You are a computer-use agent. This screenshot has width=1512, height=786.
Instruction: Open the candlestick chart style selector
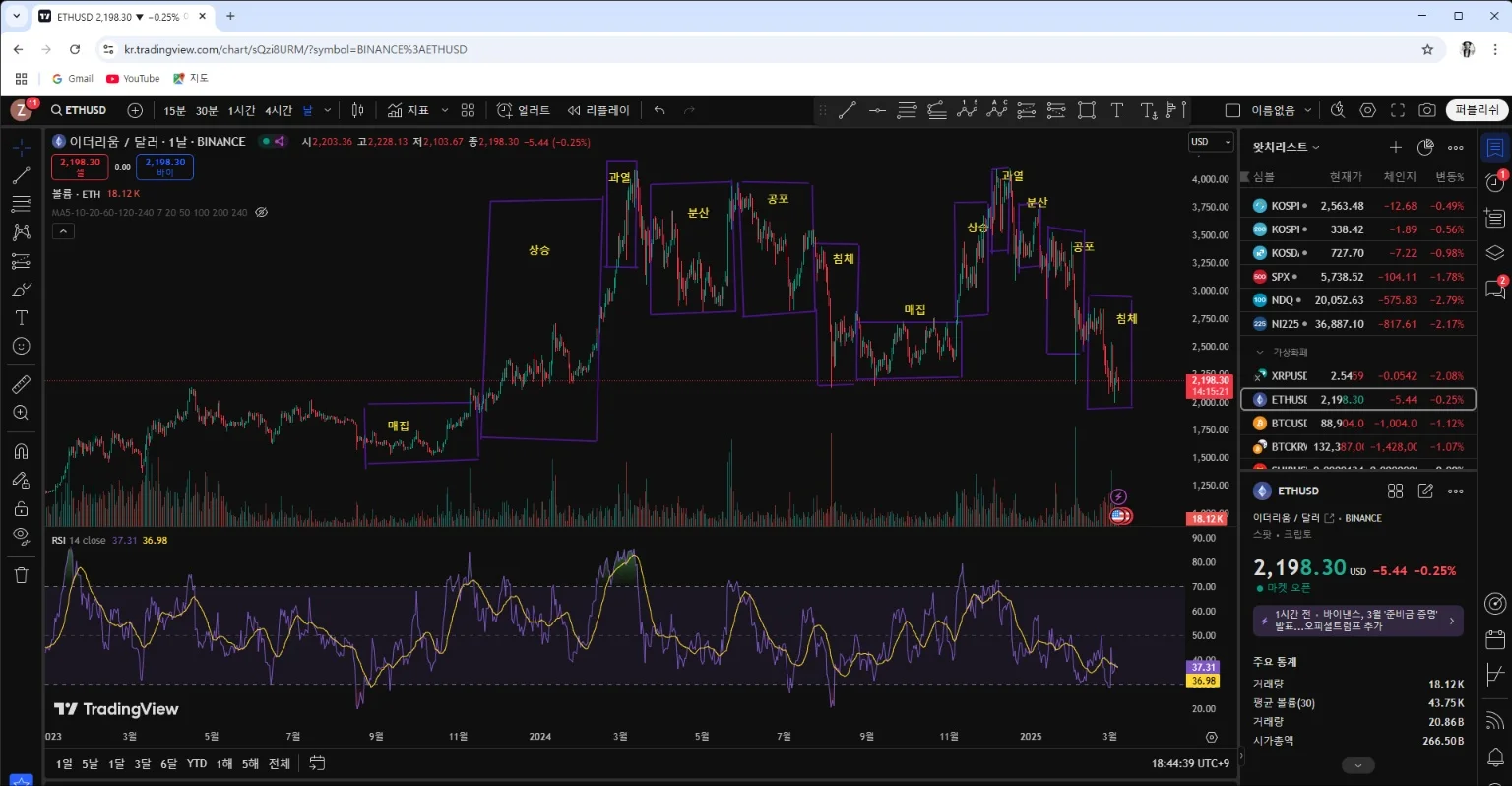(x=358, y=110)
